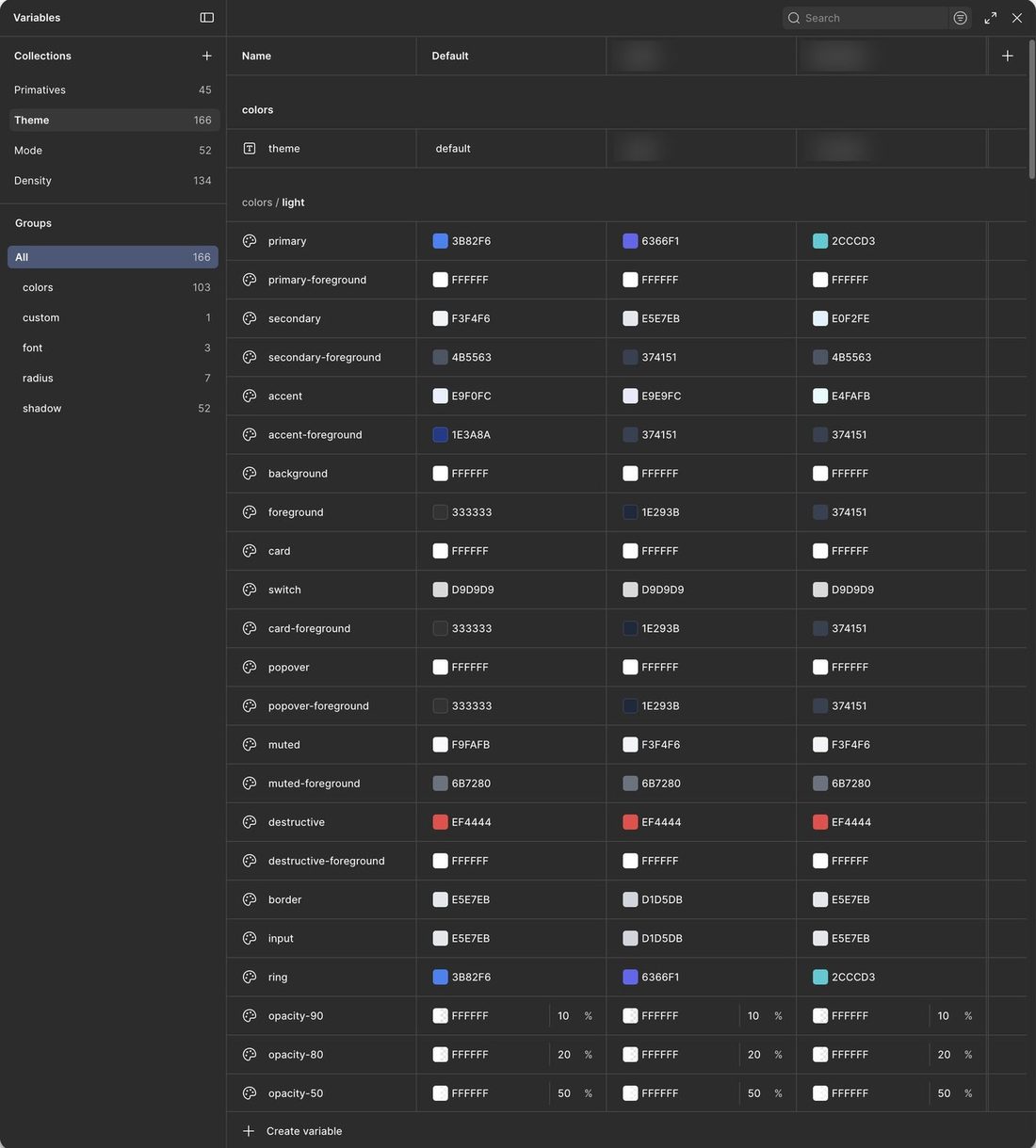Click the primary-foreground variable name
The image size is (1036, 1148).
coord(317,280)
